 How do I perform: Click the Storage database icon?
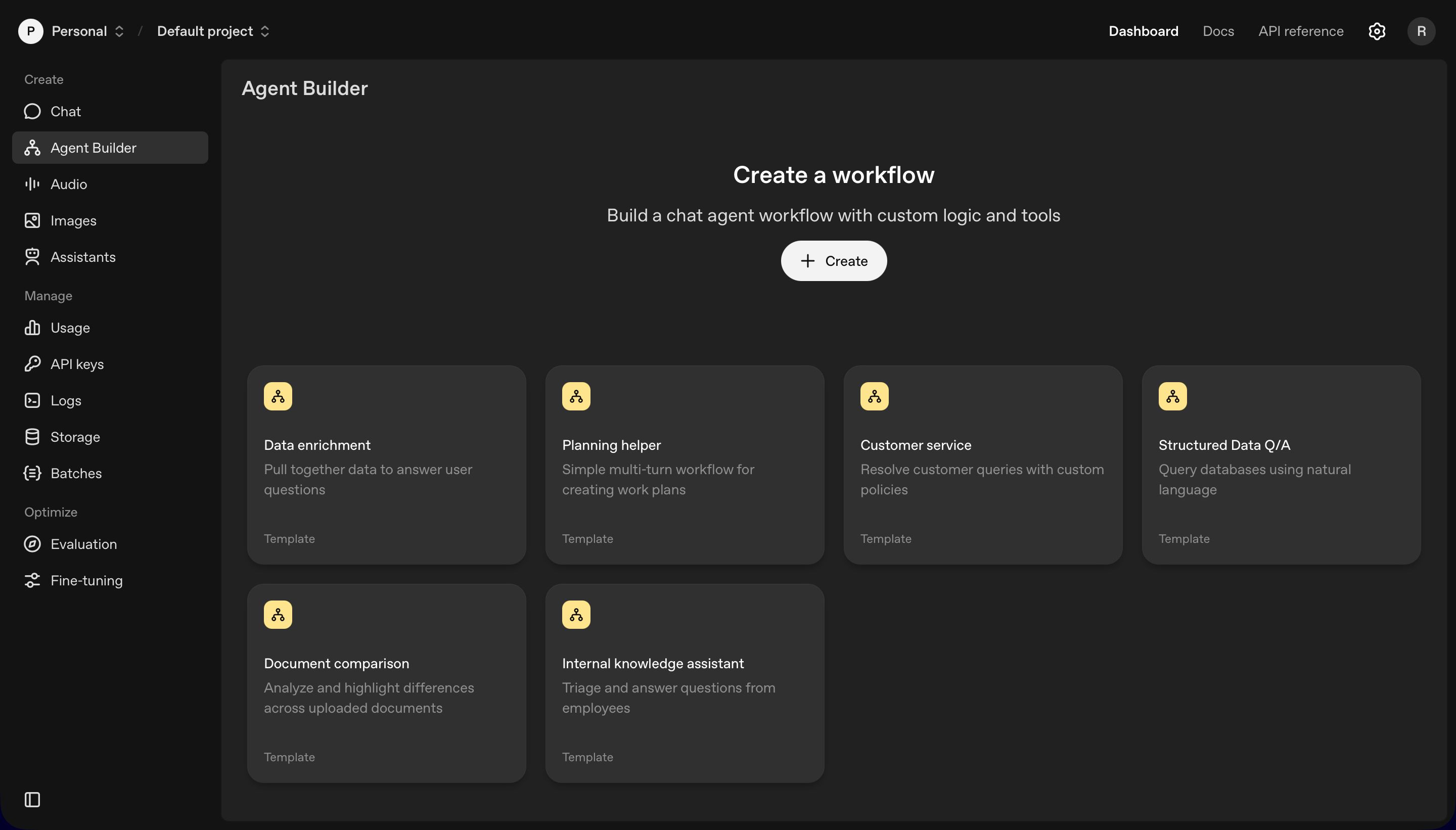point(32,437)
